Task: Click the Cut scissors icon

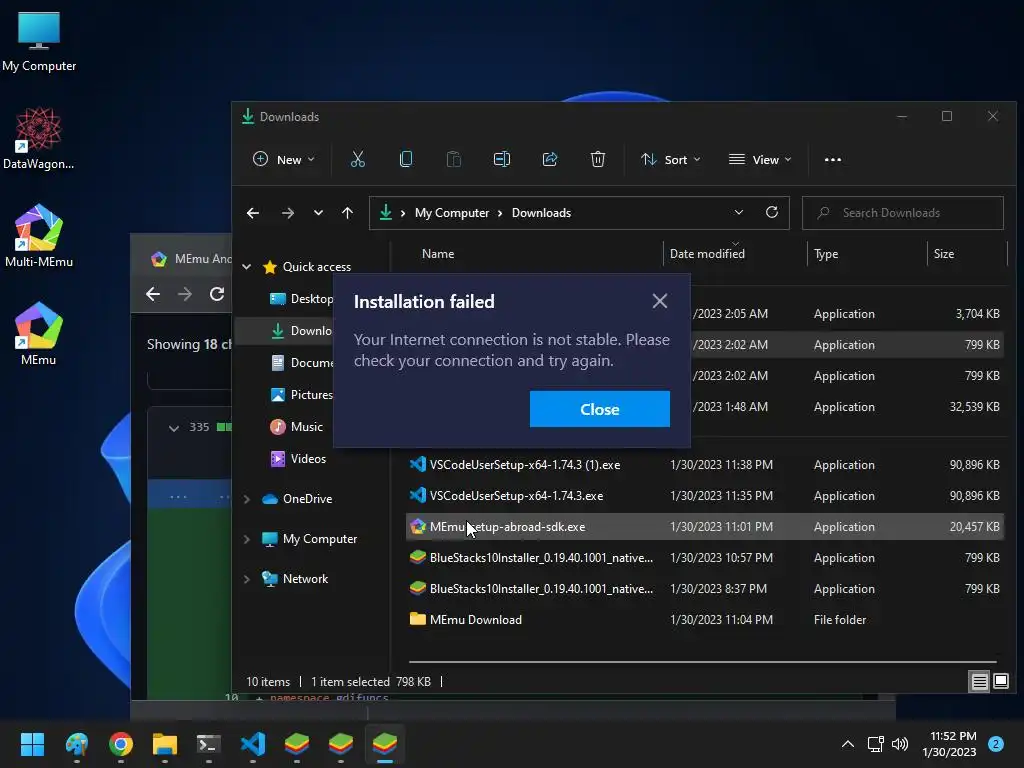Action: 358,159
